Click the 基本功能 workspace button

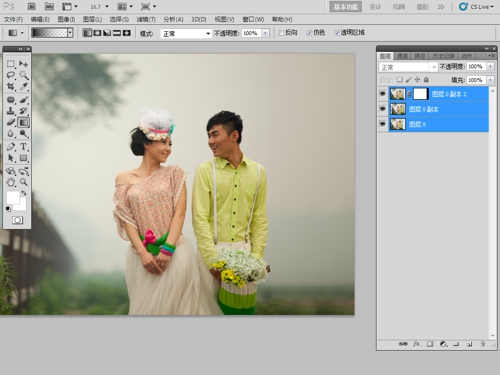(346, 7)
